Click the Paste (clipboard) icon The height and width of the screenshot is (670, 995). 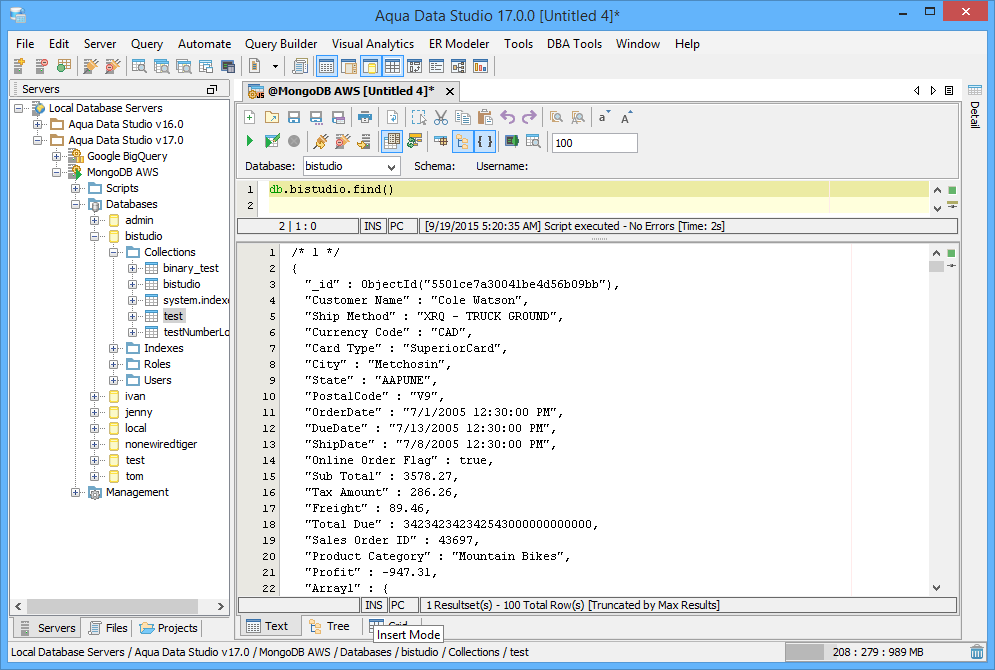point(485,117)
